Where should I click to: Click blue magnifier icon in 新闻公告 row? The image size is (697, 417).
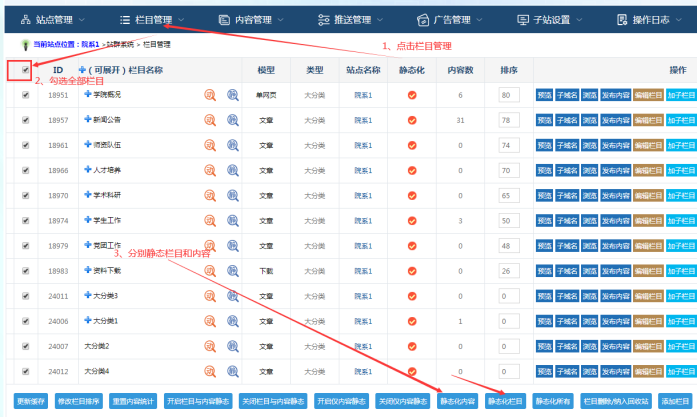coord(232,120)
